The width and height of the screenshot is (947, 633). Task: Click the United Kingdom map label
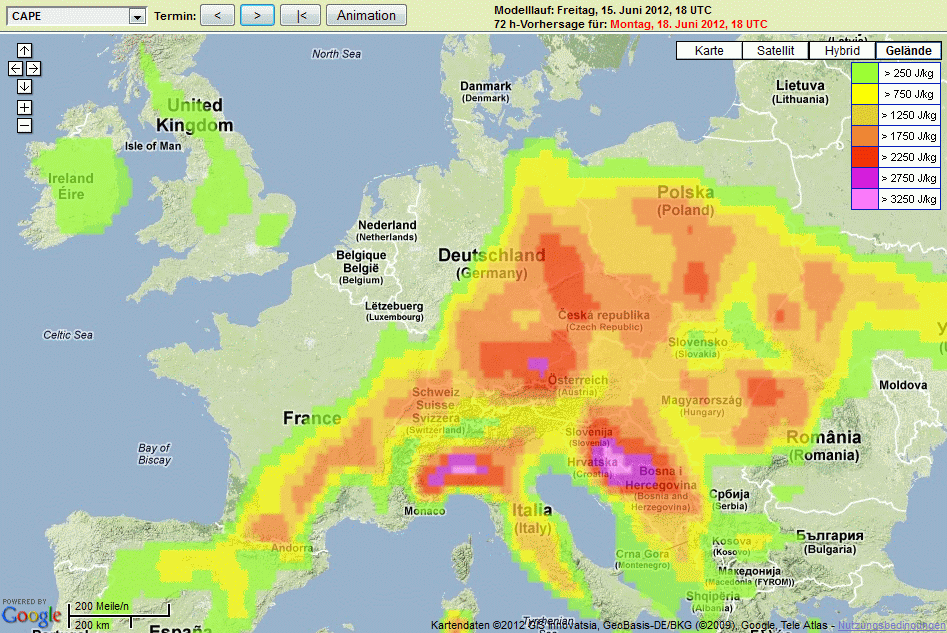tap(194, 115)
